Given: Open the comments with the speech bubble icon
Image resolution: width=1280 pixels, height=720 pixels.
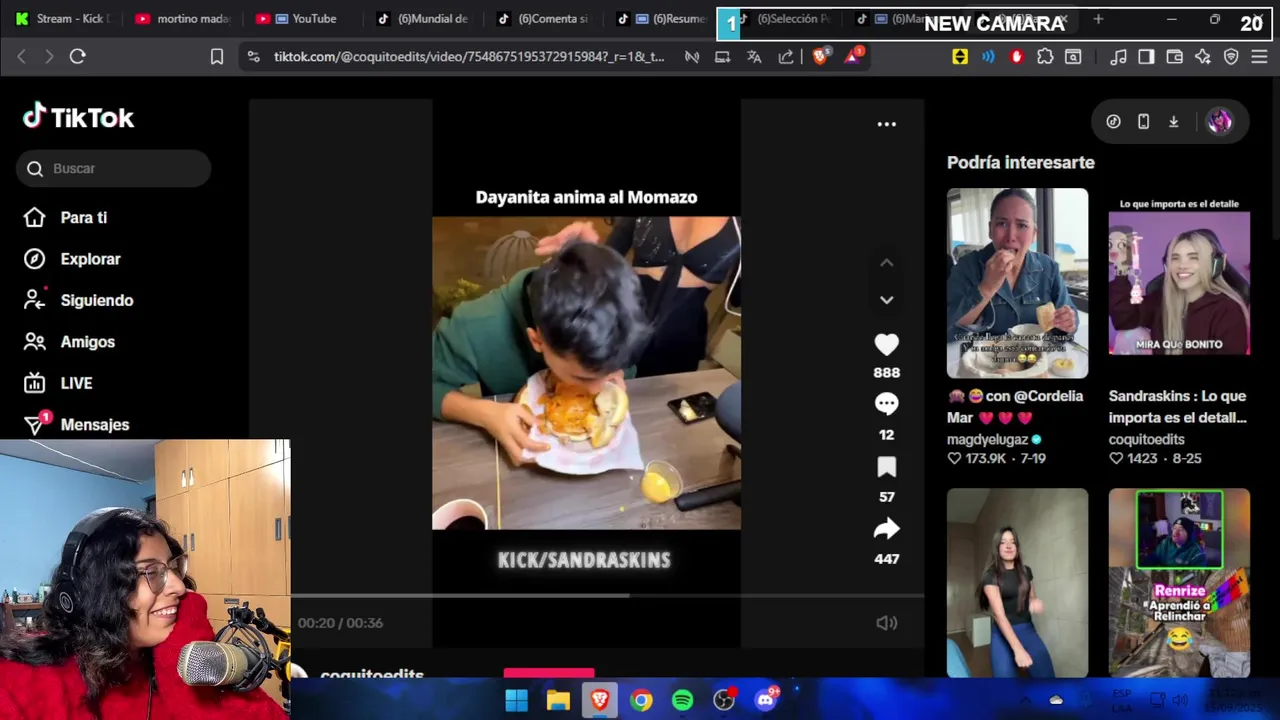Looking at the screenshot, I should 886,404.
